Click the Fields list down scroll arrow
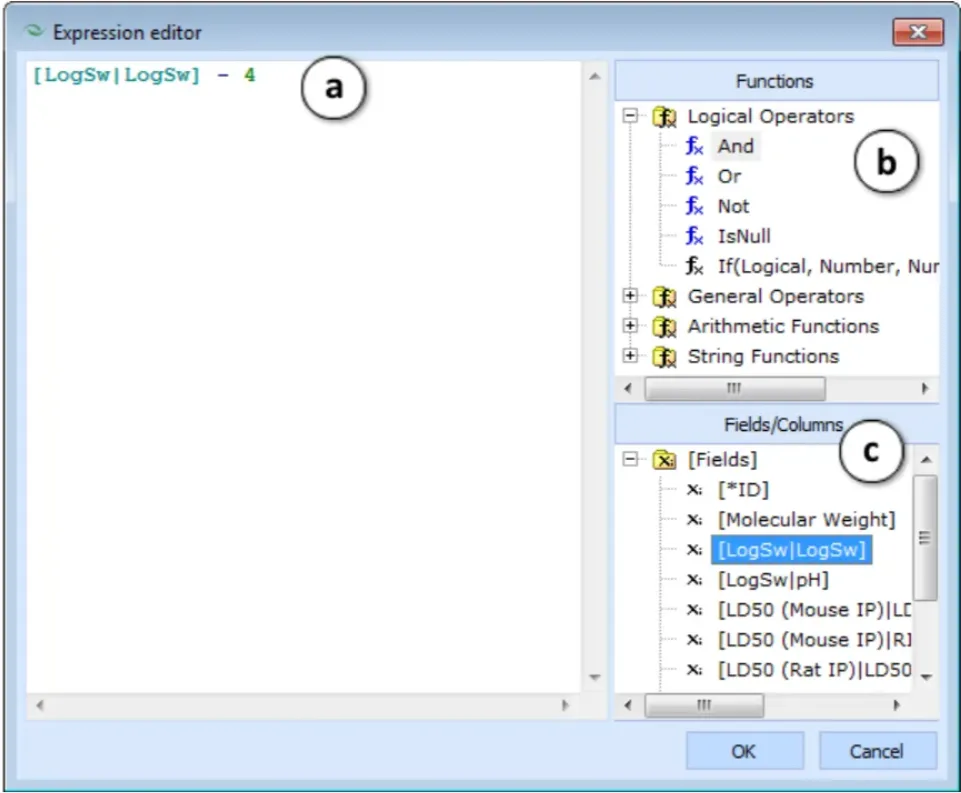 point(926,677)
